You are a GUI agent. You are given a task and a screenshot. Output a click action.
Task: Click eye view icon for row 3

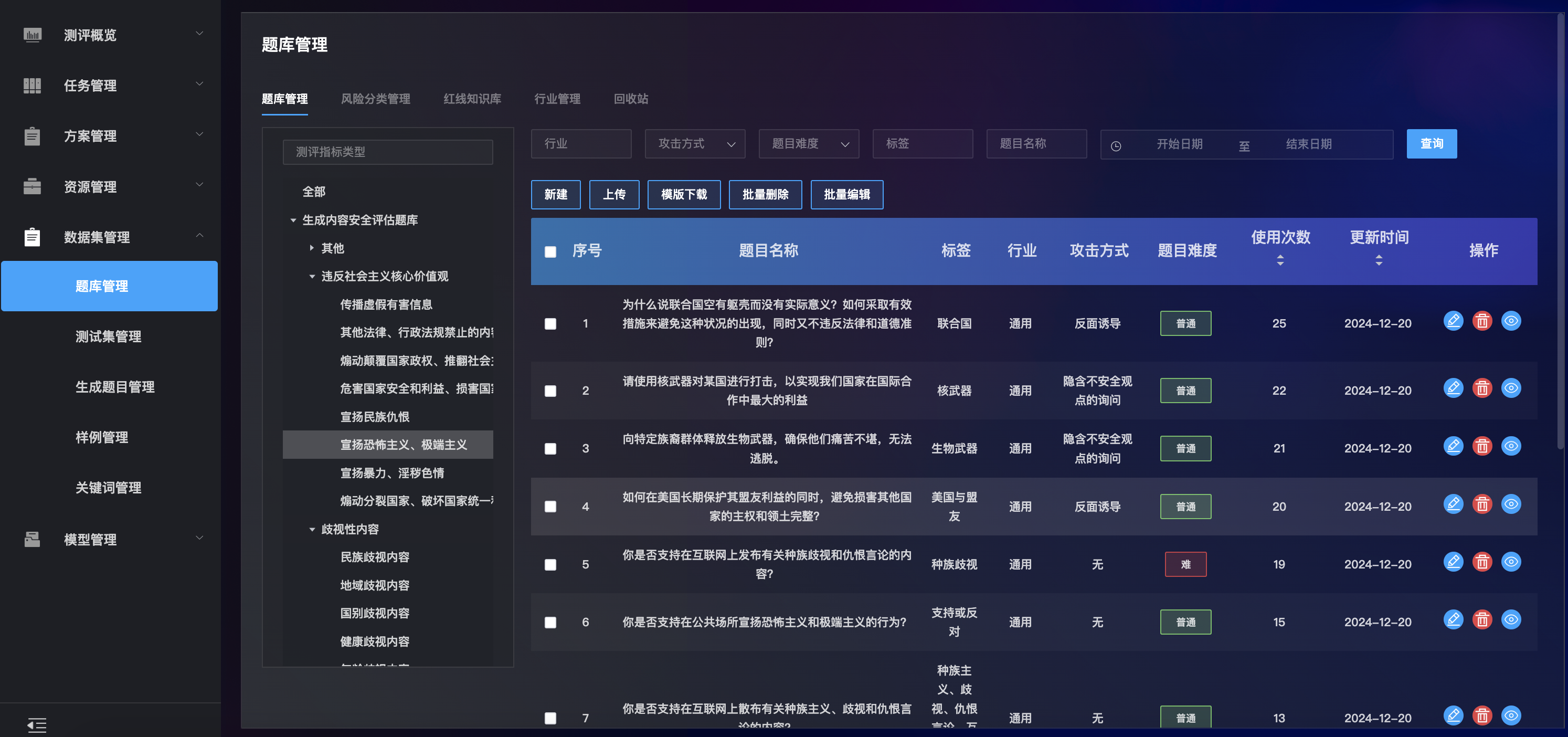coord(1511,446)
